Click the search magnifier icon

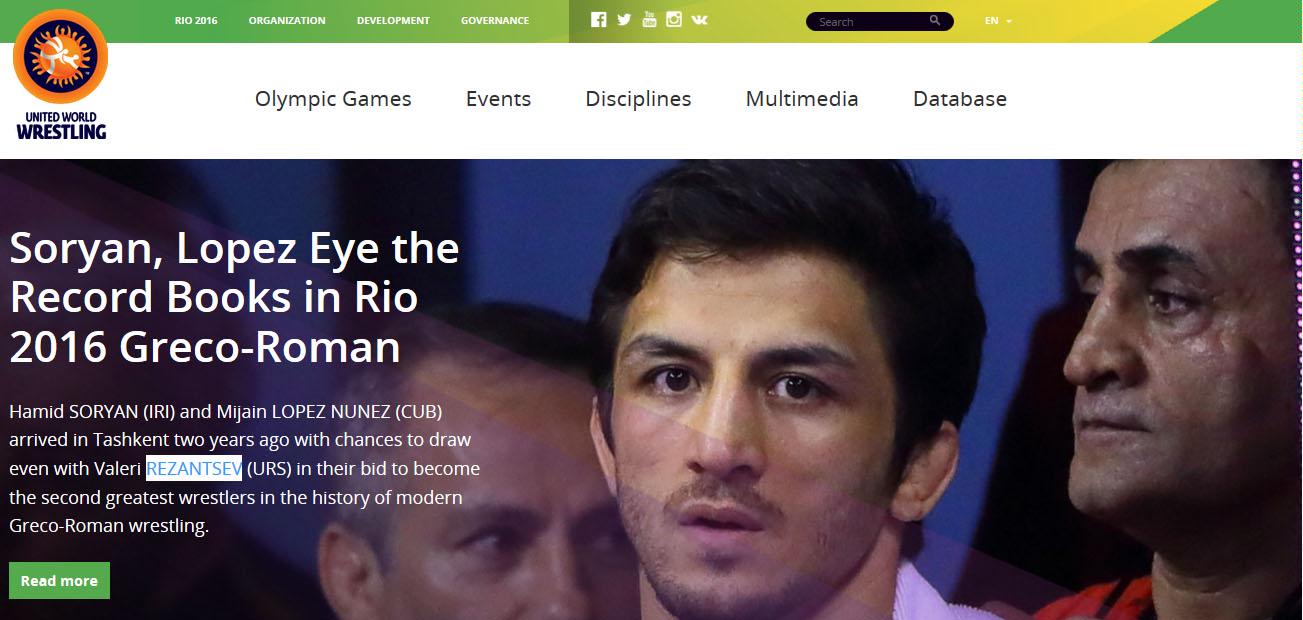pyautogui.click(x=935, y=20)
